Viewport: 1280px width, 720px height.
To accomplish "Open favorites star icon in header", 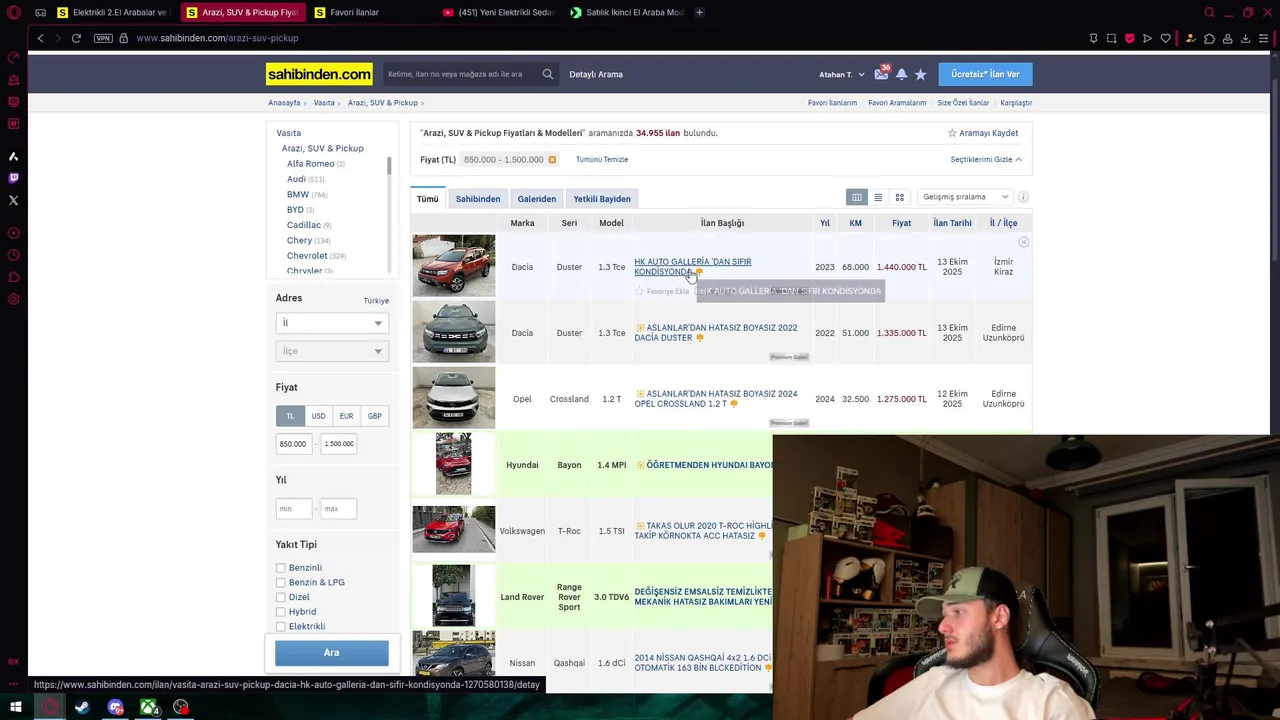I will coord(920,74).
